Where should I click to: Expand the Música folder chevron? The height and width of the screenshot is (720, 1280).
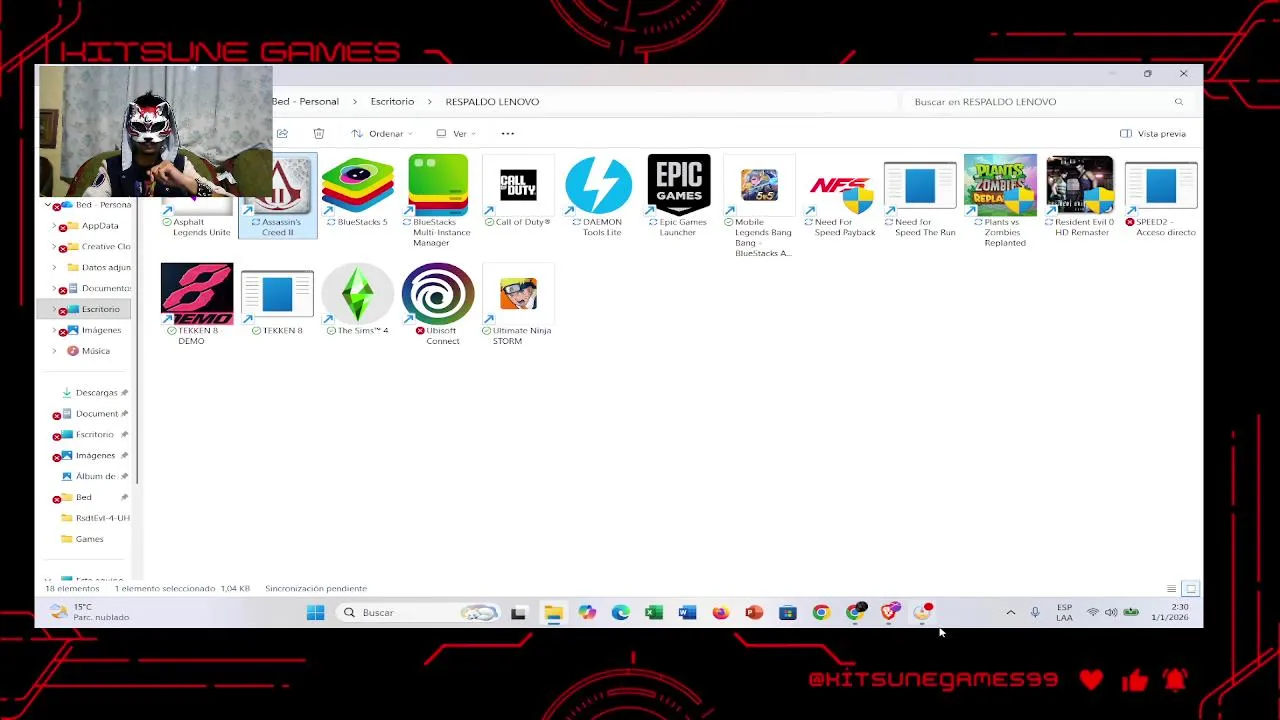click(x=54, y=351)
